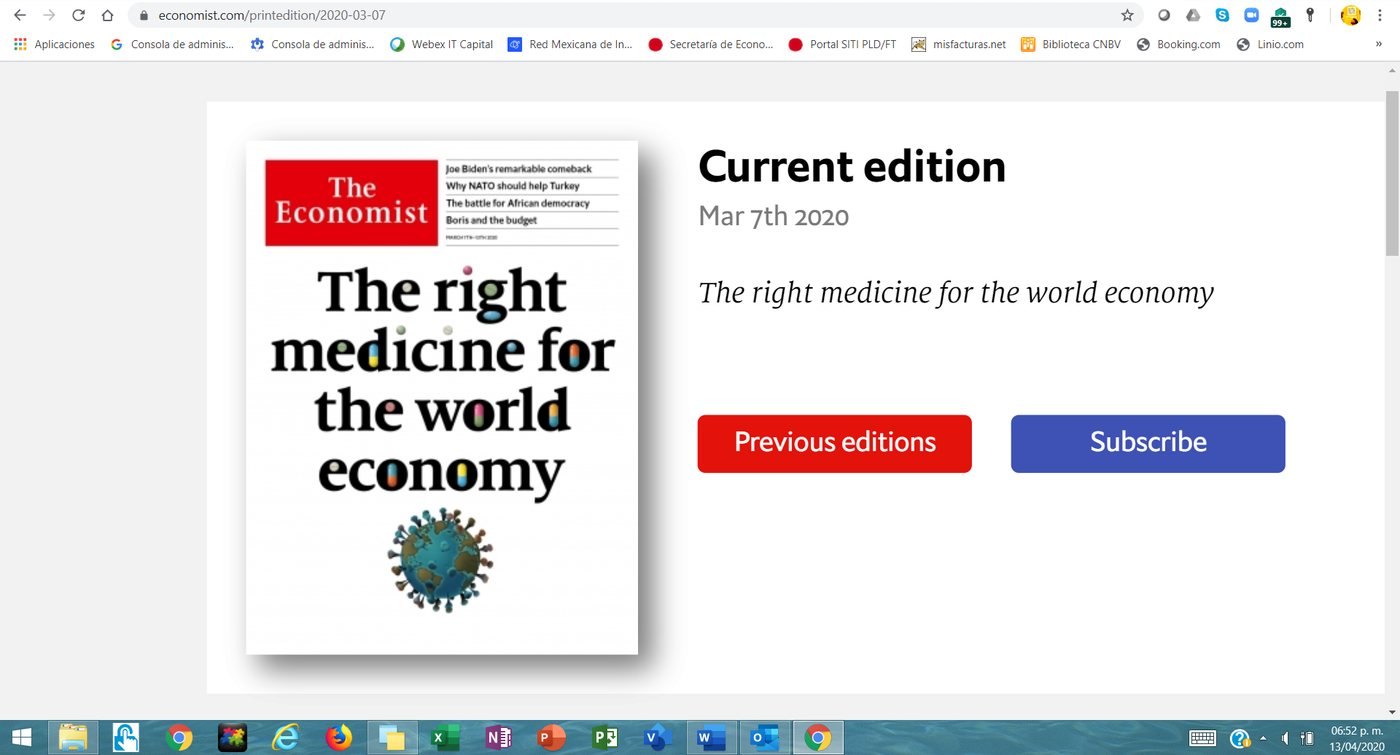Image resolution: width=1400 pixels, height=755 pixels.
Task: Click the key extension icon
Action: coord(1309,15)
